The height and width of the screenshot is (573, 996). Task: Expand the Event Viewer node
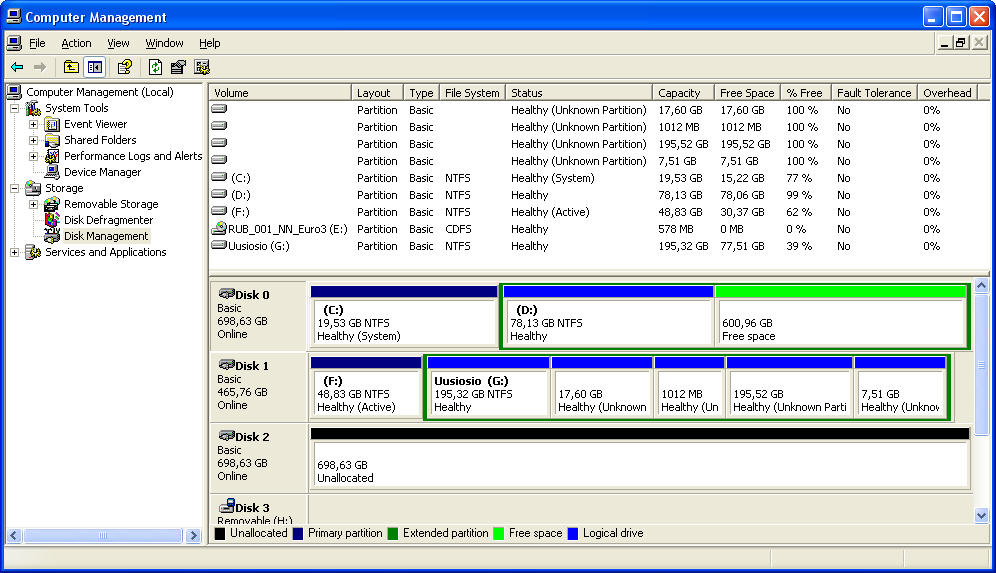click(34, 125)
